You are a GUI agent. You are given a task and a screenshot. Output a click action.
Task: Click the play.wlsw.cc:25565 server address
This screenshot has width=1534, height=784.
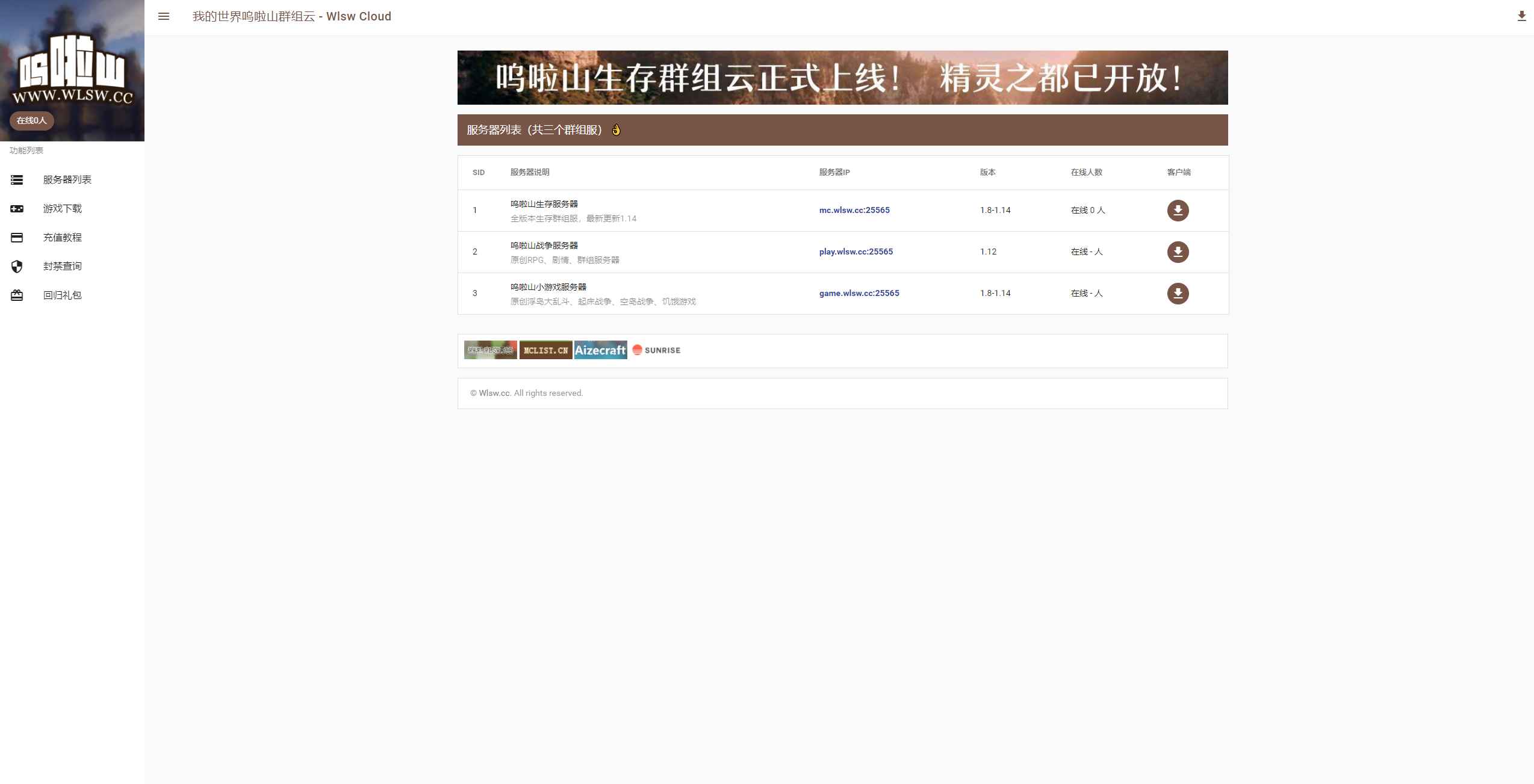tap(856, 252)
